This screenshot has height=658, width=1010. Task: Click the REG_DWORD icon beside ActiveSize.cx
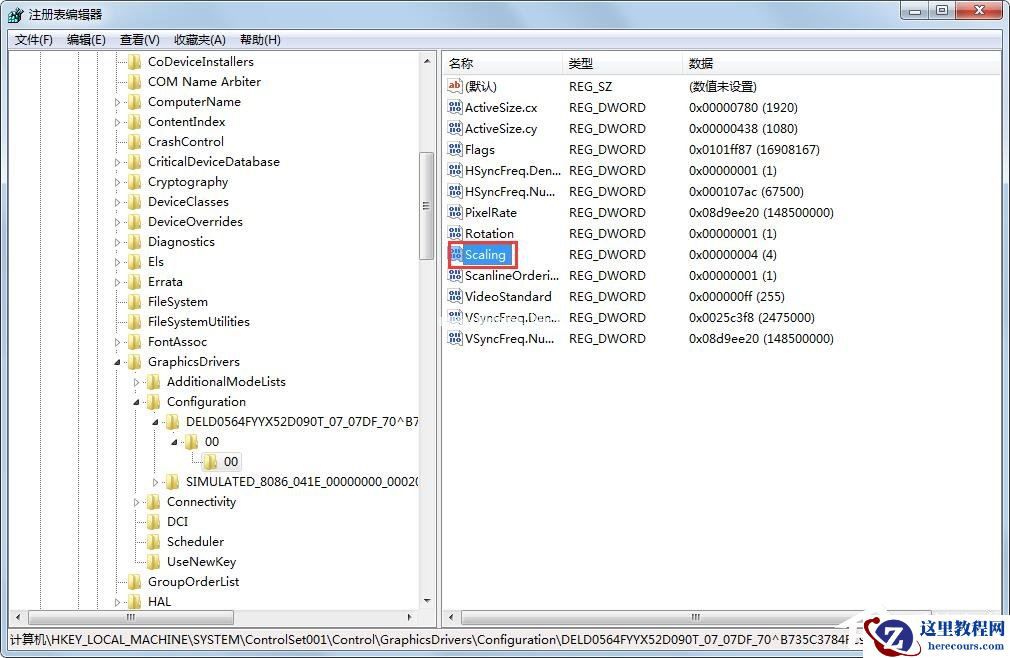(455, 107)
